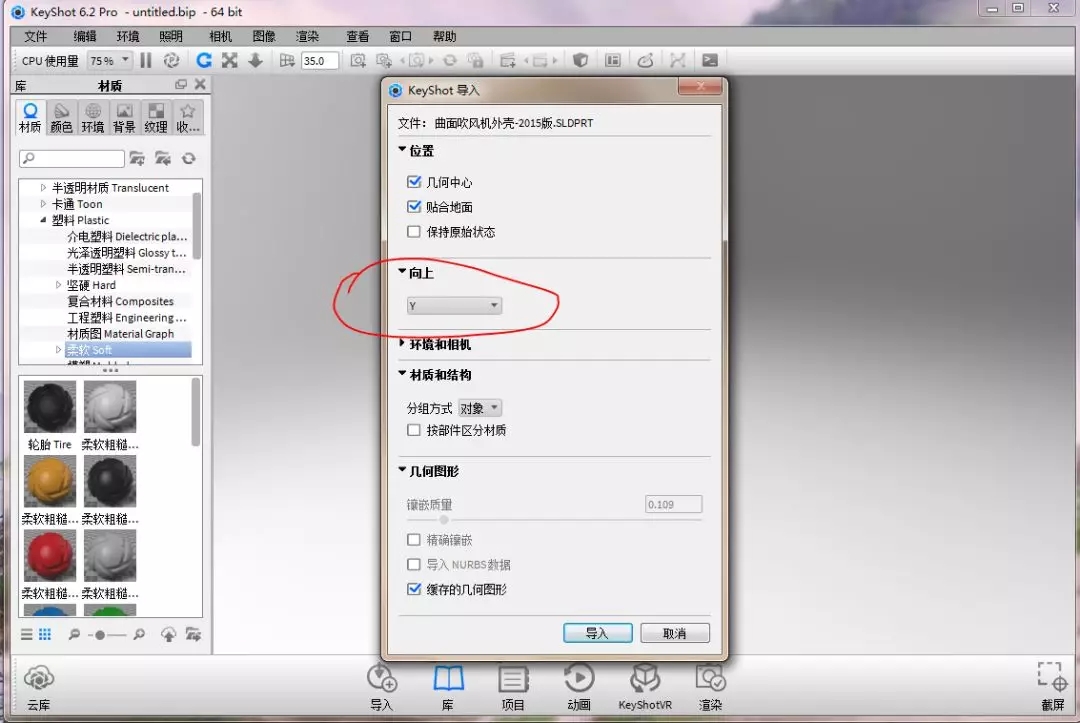Open the 文件 menu
1080x723 pixels.
[x=35, y=36]
